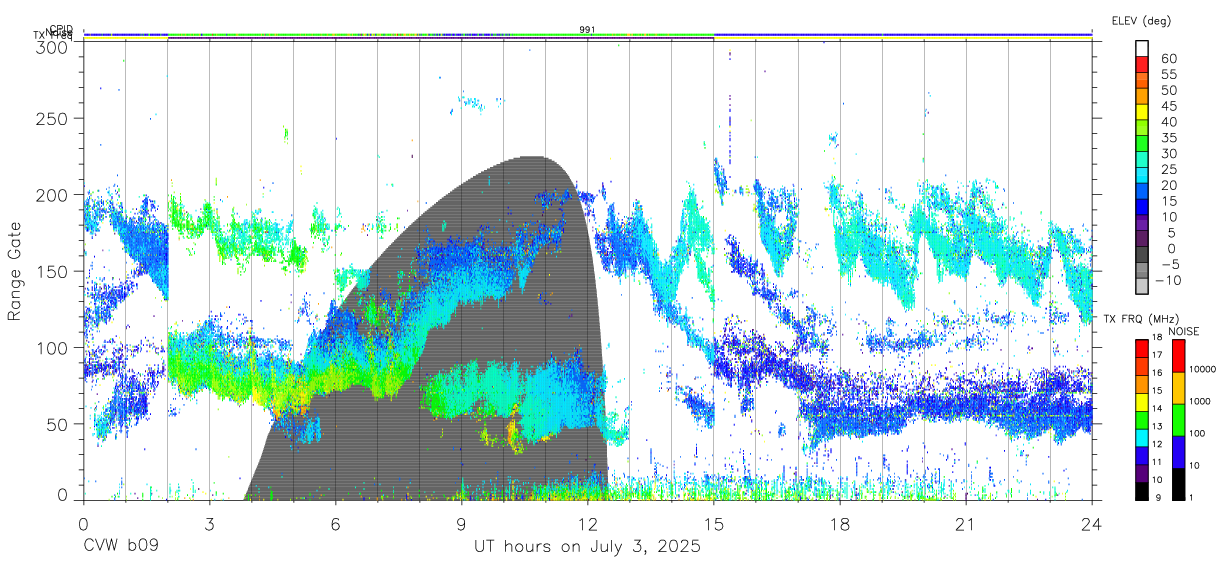This screenshot has width=1228, height=567.
Task: Click the '3' tick on UT hours axis
Action: click(x=209, y=524)
